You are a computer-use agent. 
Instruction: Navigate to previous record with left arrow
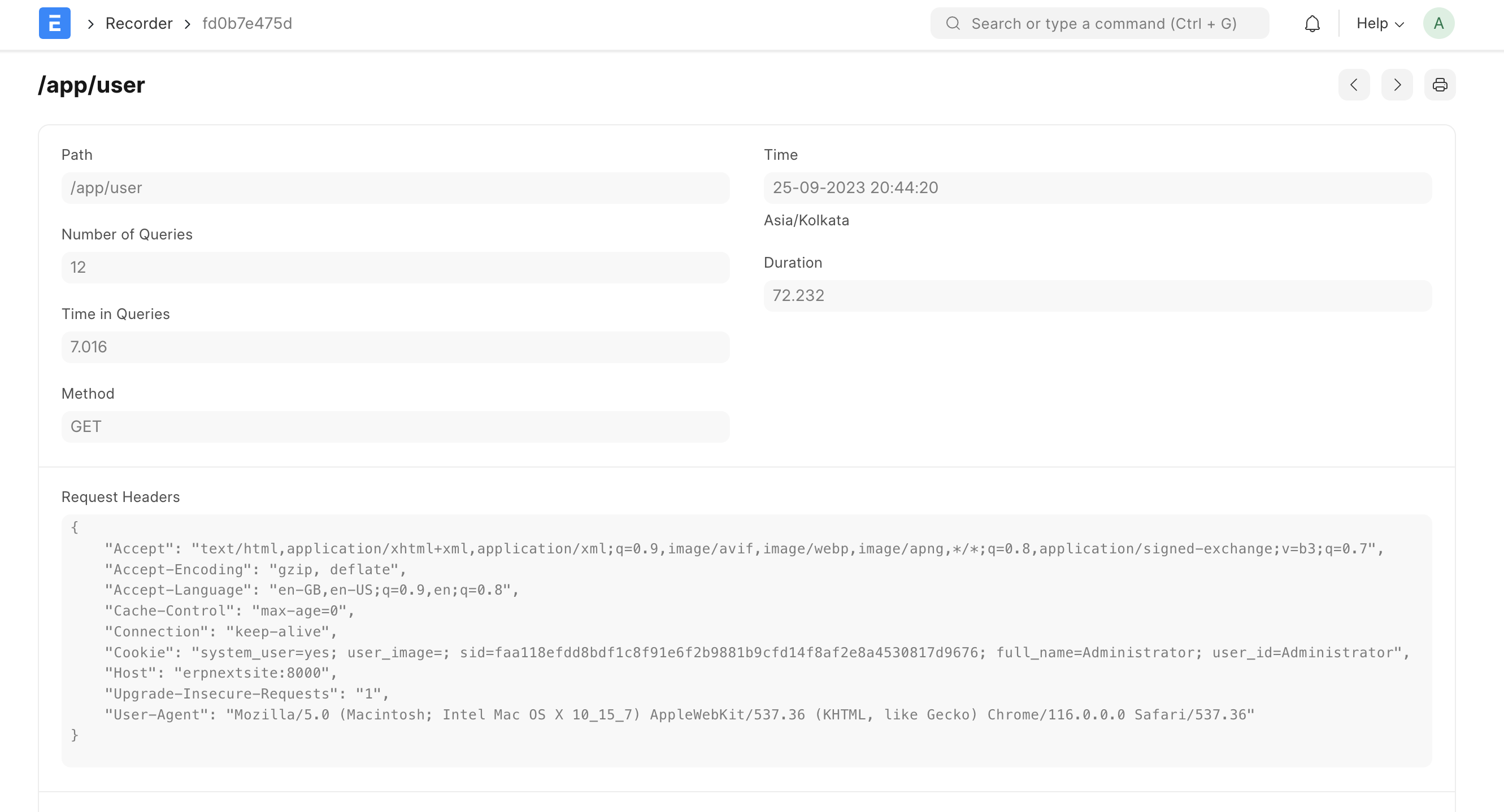tap(1354, 85)
